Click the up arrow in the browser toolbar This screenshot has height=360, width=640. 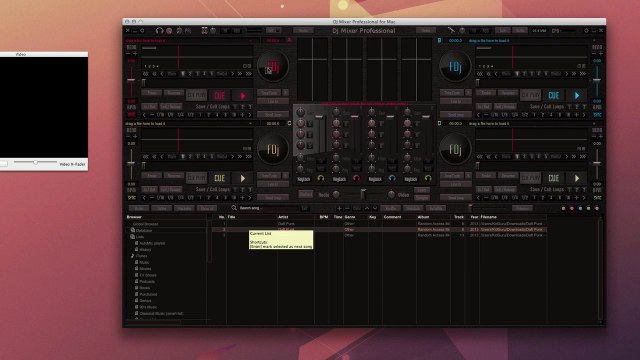(x=367, y=208)
